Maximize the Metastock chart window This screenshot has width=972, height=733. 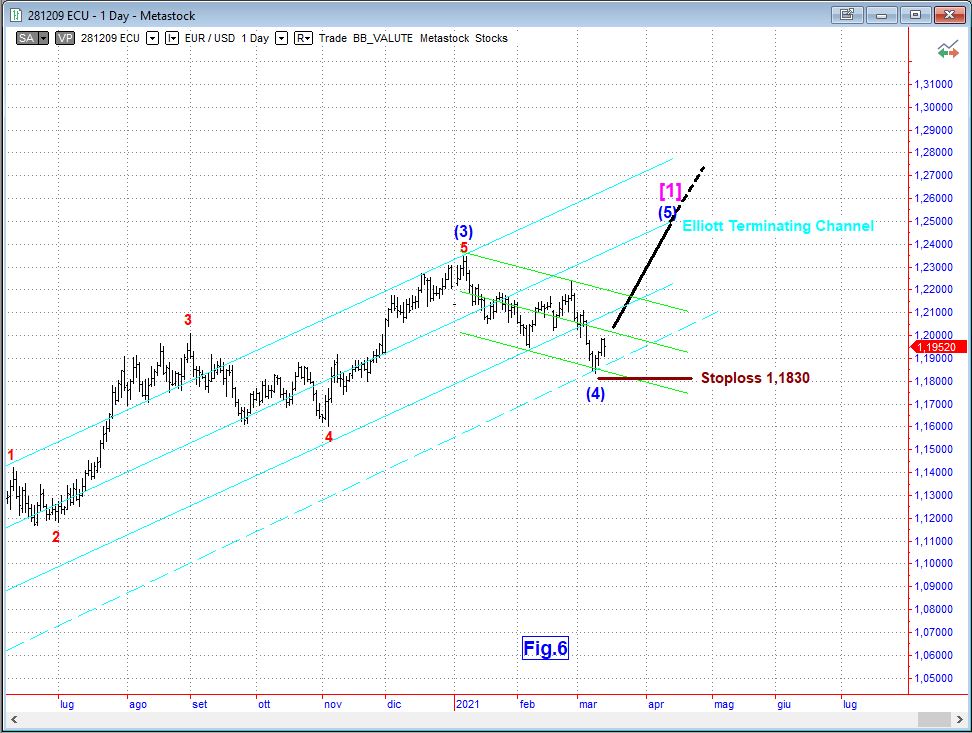pyautogui.click(x=914, y=14)
